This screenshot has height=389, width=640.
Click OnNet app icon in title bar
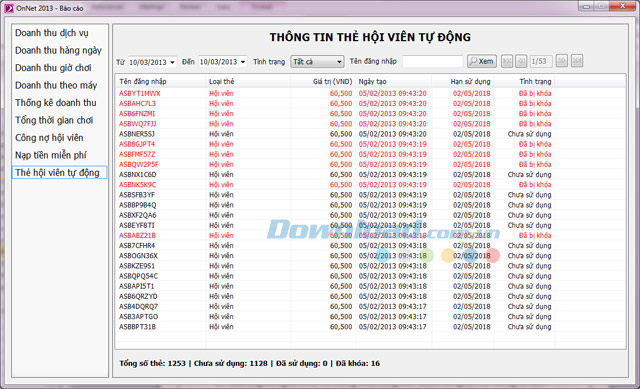(x=9, y=8)
